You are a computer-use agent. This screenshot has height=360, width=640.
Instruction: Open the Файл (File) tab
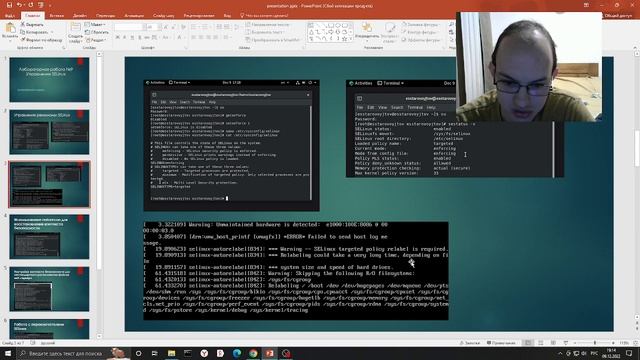pos(10,16)
